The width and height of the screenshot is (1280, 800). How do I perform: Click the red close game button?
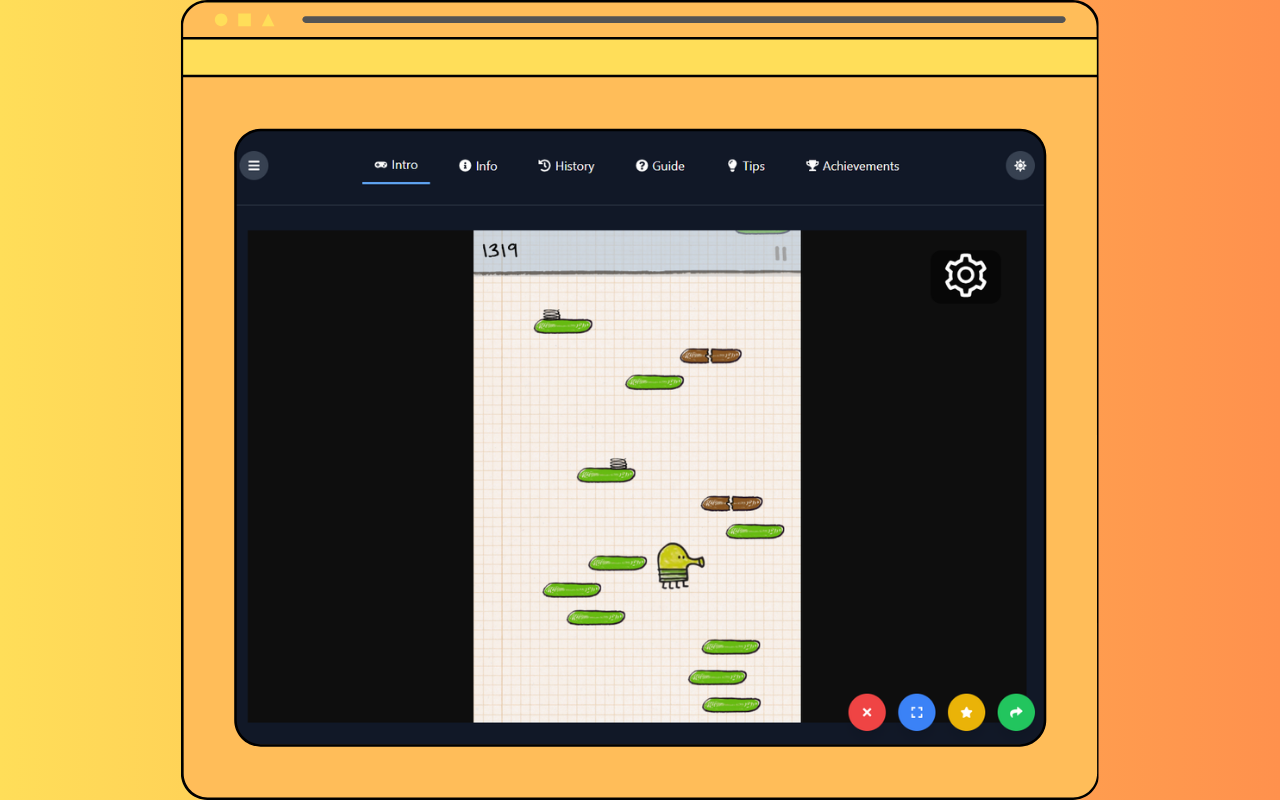pos(867,712)
